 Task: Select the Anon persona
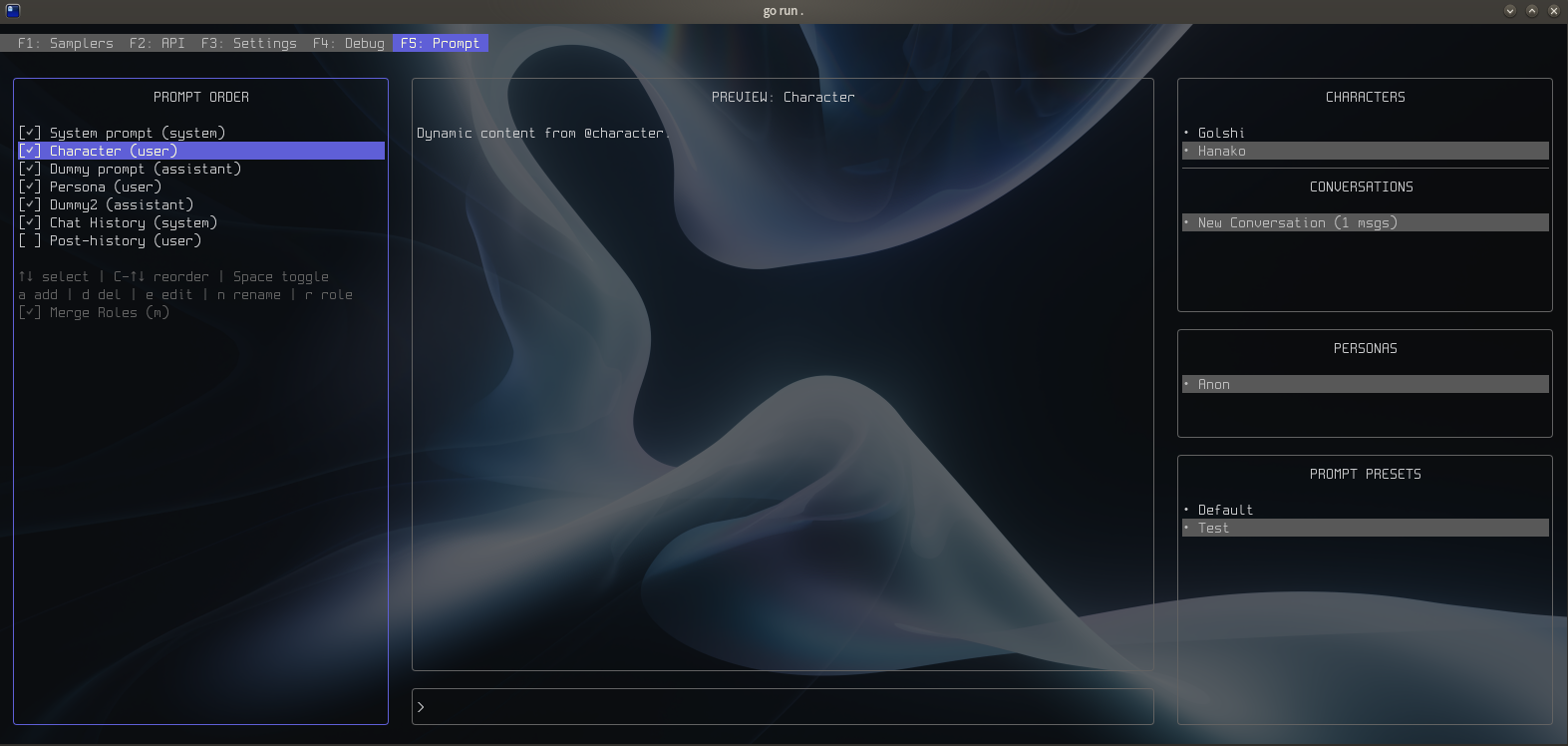click(x=1366, y=384)
